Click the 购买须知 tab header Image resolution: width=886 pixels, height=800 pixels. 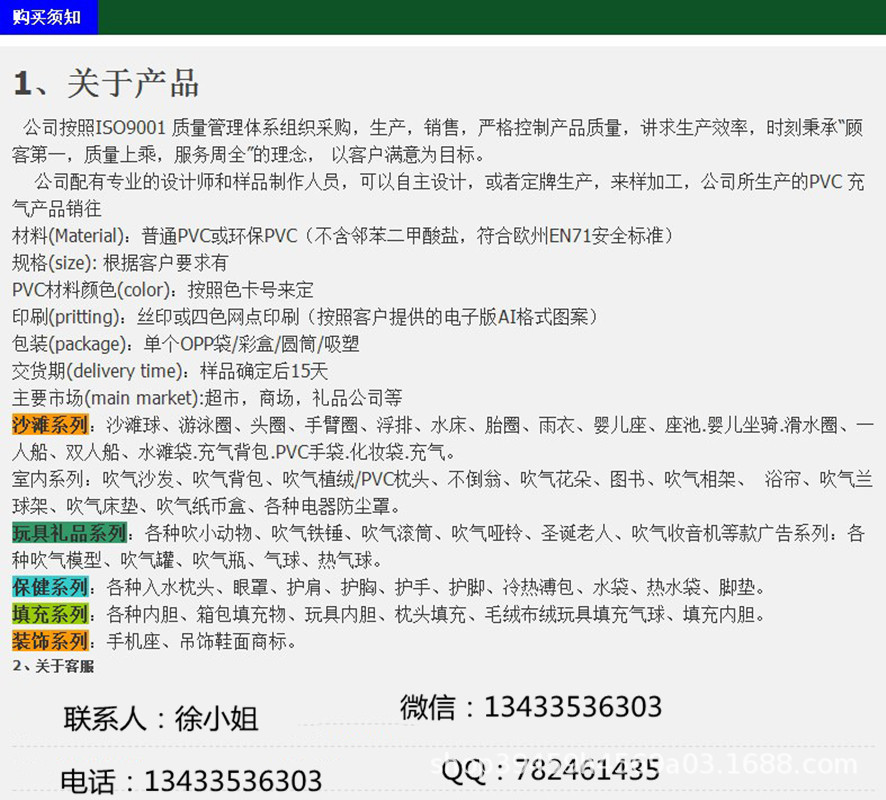[48, 17]
